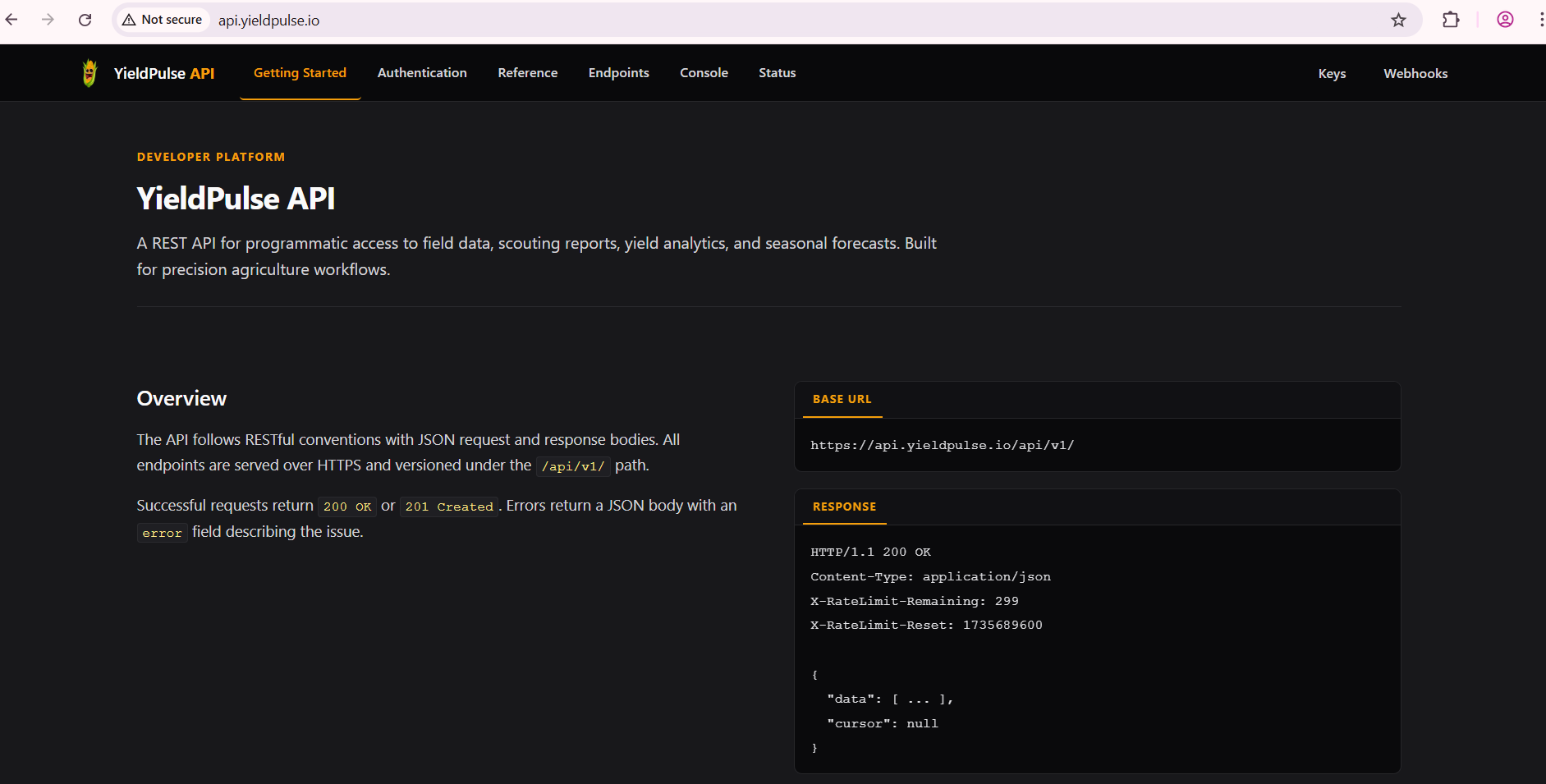
Task: Open the Keys page
Action: [1332, 74]
